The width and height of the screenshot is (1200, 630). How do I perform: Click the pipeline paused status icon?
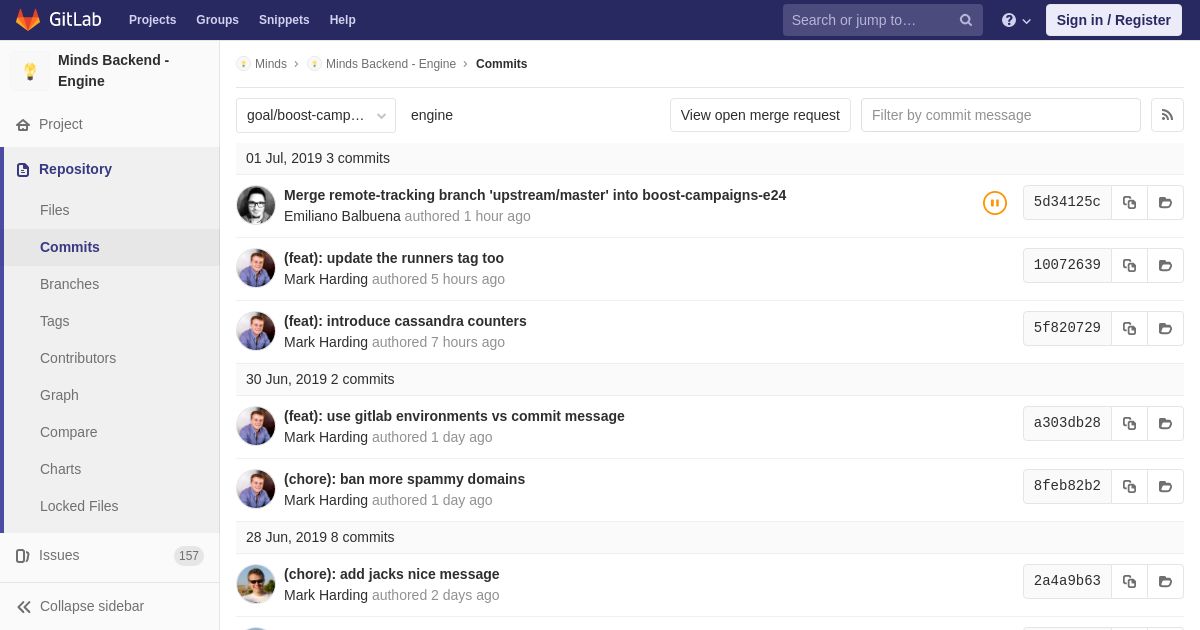[995, 203]
